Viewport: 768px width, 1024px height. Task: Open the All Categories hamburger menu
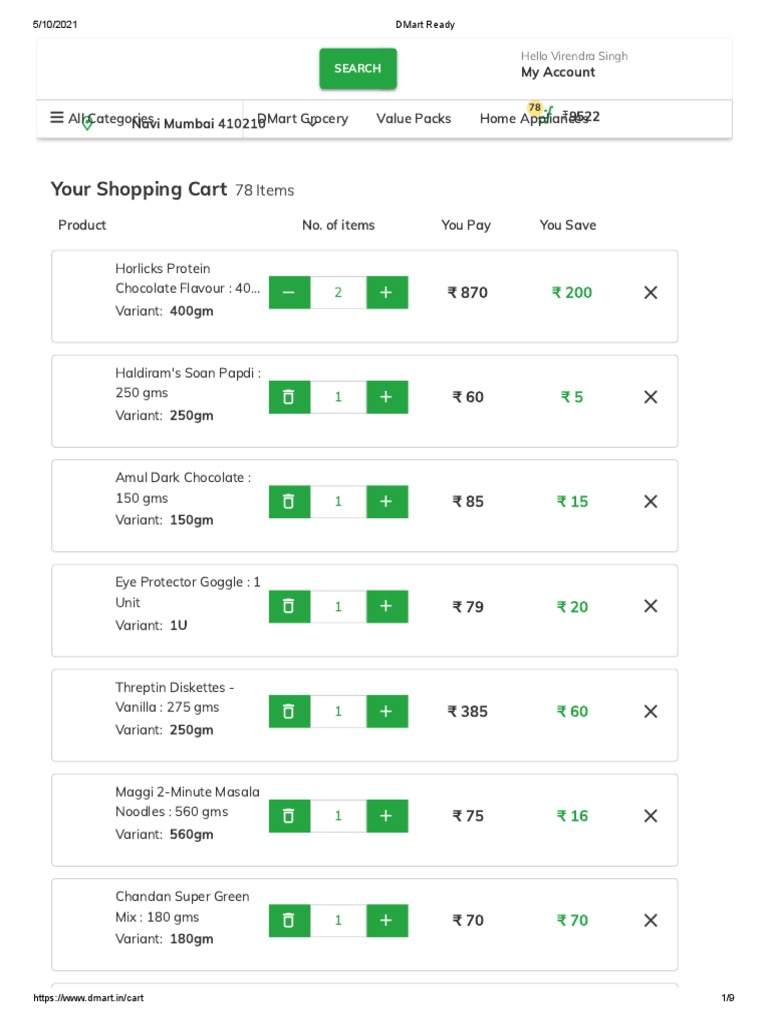[57, 118]
